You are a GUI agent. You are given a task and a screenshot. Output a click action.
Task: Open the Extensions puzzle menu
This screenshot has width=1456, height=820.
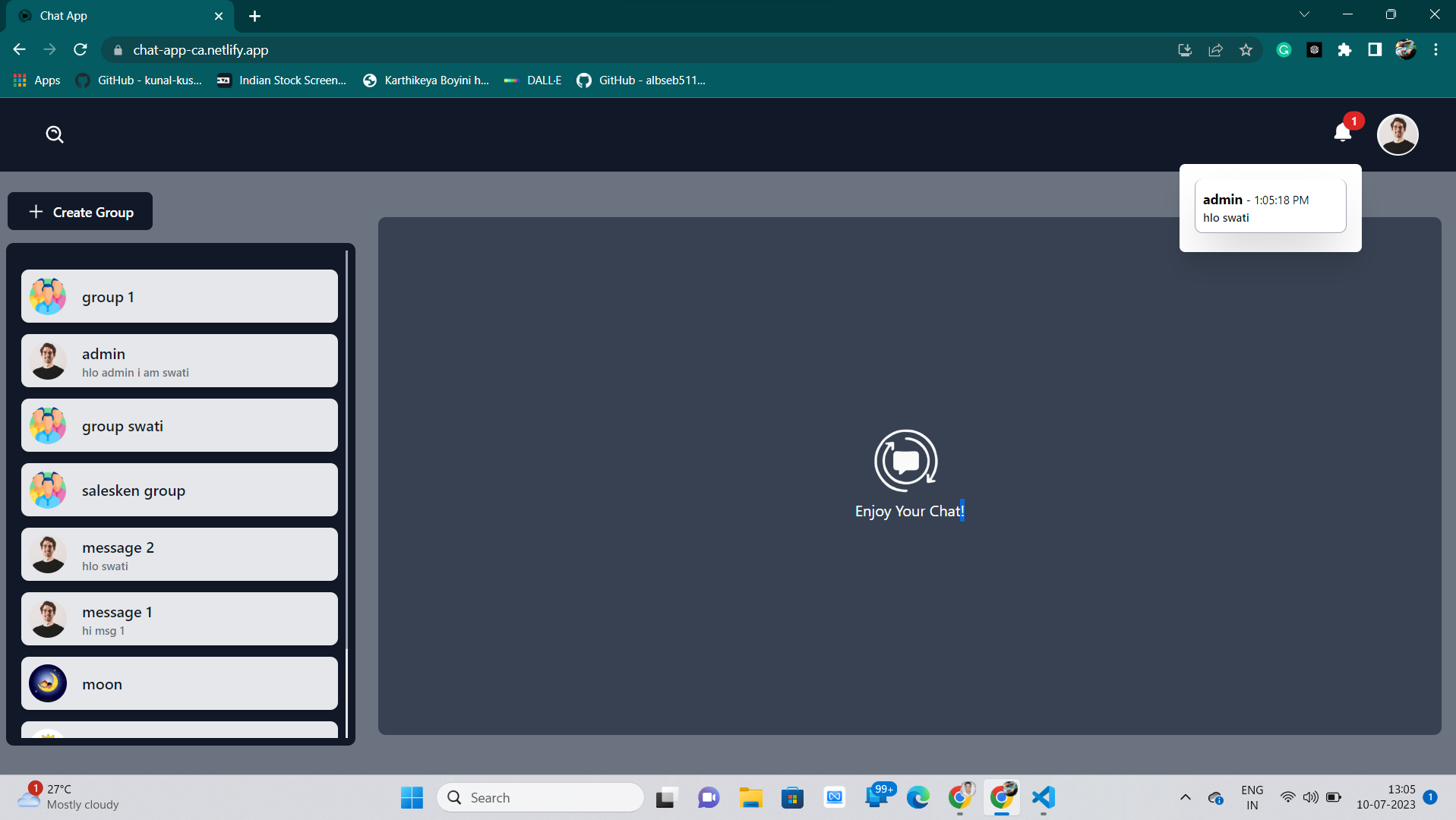click(1344, 50)
